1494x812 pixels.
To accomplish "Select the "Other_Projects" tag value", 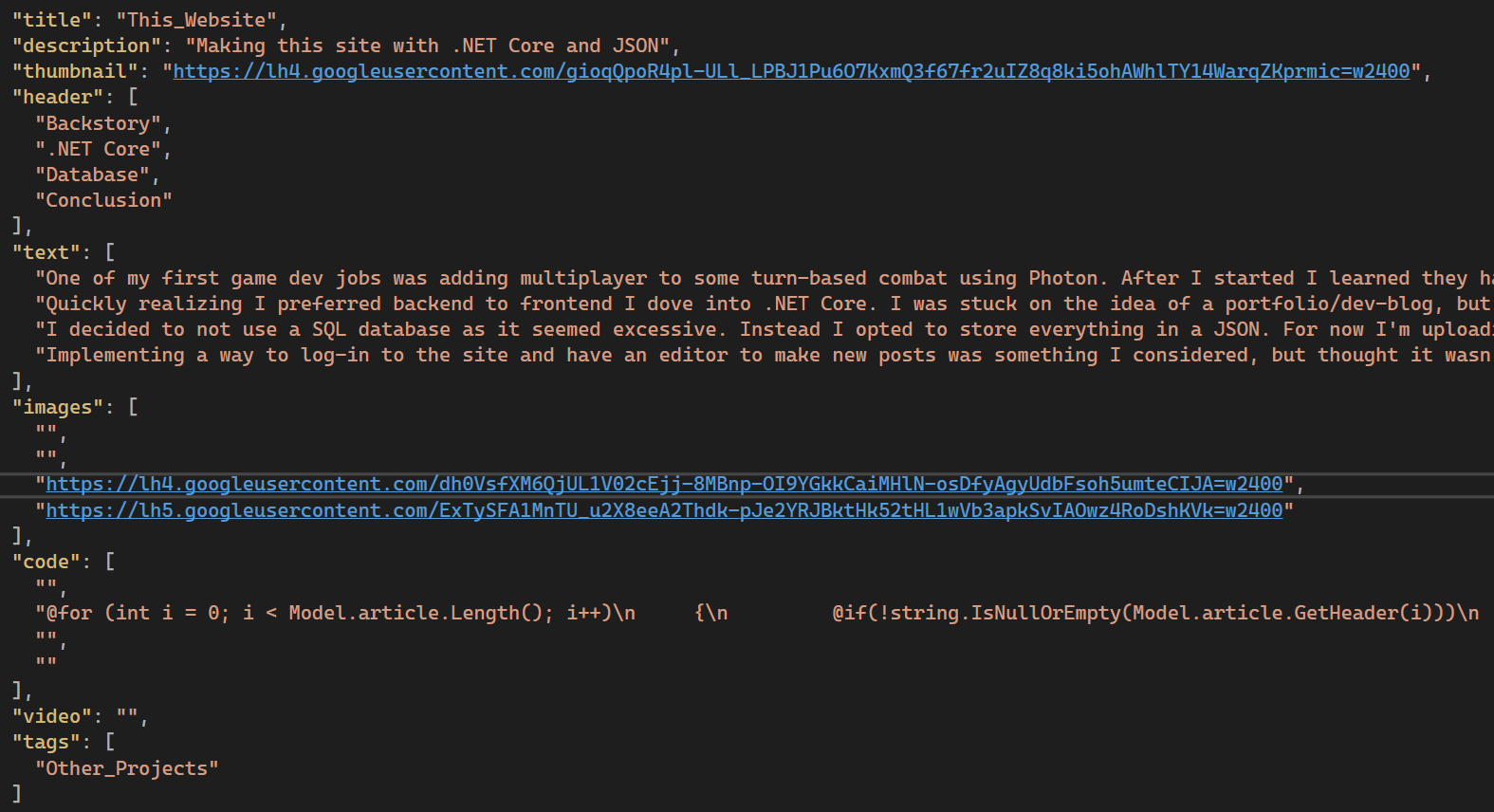I will [x=127, y=768].
